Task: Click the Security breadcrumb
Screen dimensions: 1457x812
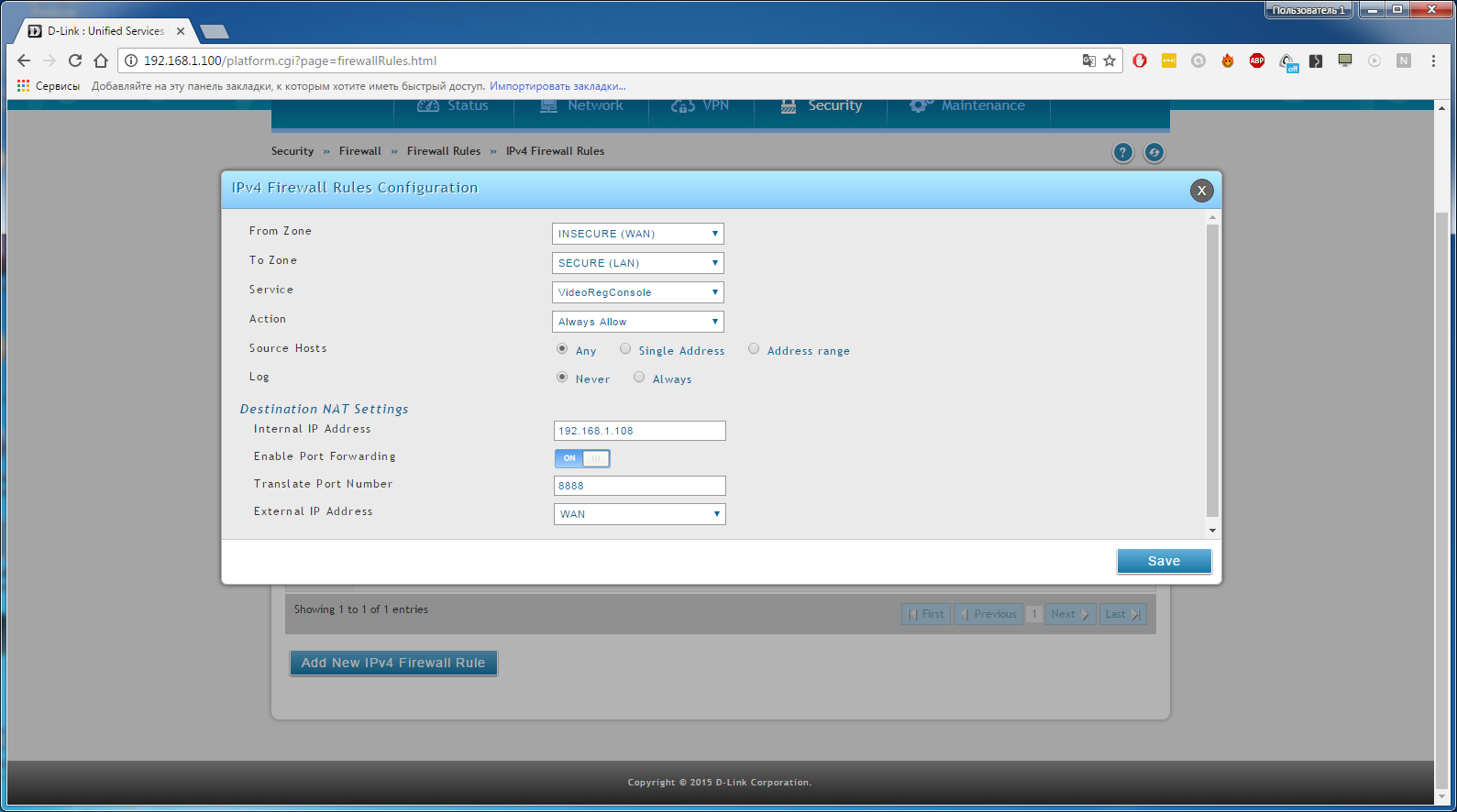Action: [x=293, y=151]
